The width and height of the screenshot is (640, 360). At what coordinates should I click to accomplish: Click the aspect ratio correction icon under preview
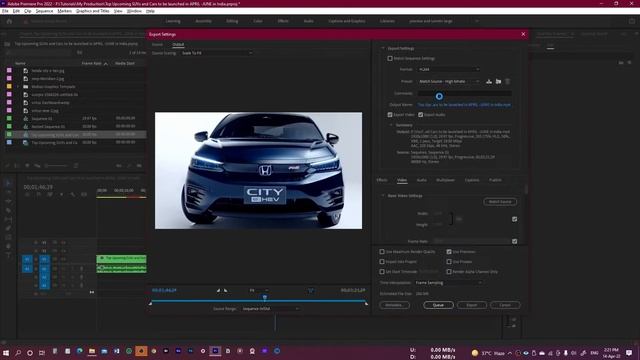click(x=311, y=291)
